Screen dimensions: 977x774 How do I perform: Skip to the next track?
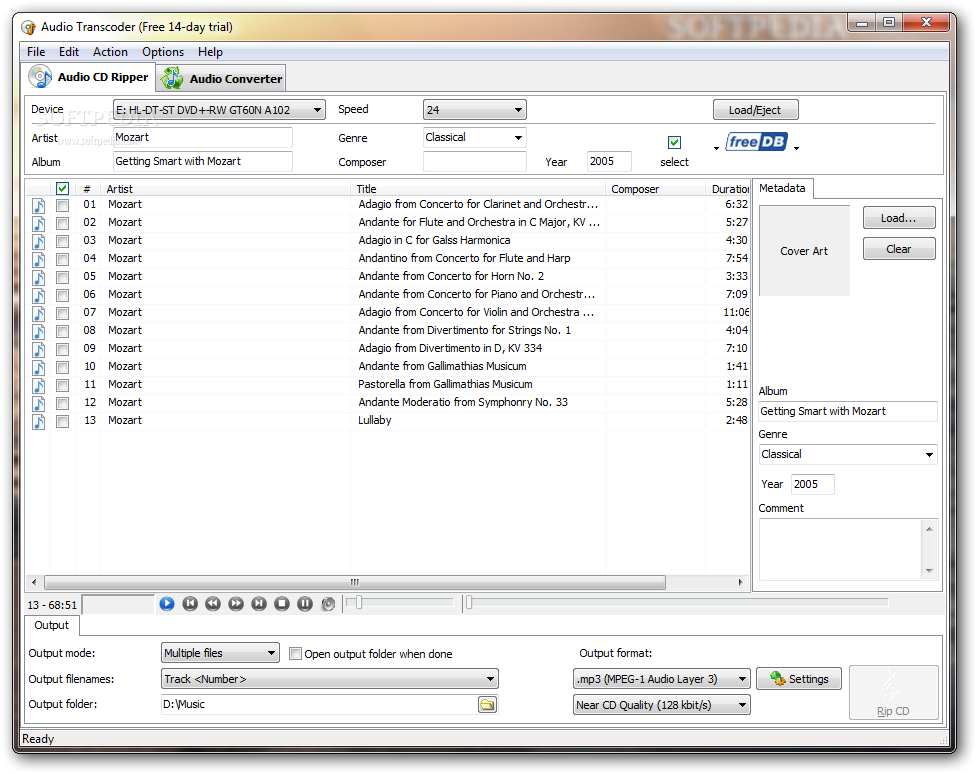[x=259, y=603]
